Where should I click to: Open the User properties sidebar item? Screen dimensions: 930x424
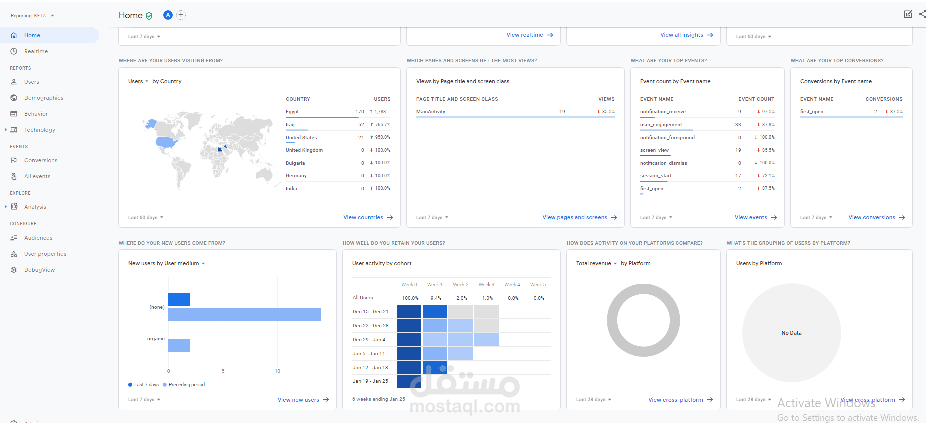(x=45, y=254)
